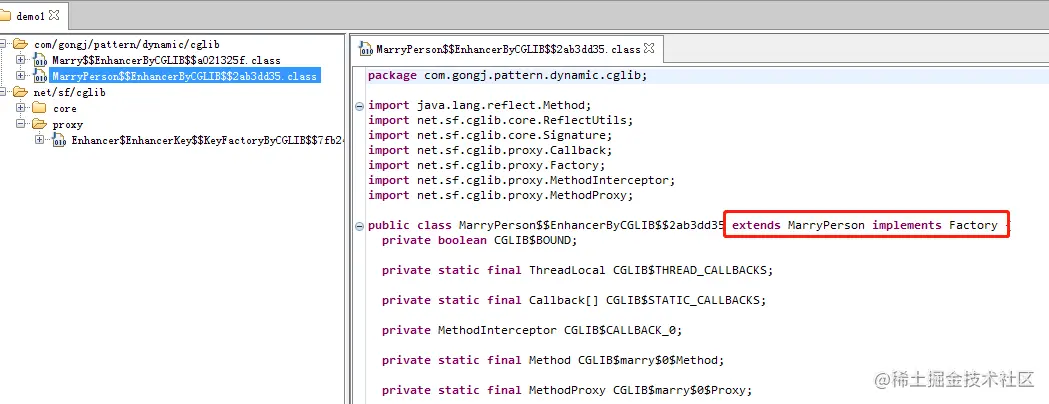Viewport: 1049px width, 404px height.
Task: Collapse the import statements fold marker
Action: coord(359,106)
